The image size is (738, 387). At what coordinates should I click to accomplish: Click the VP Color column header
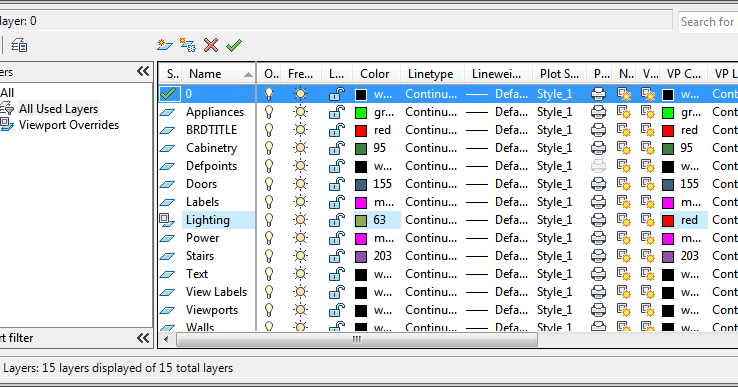point(684,74)
